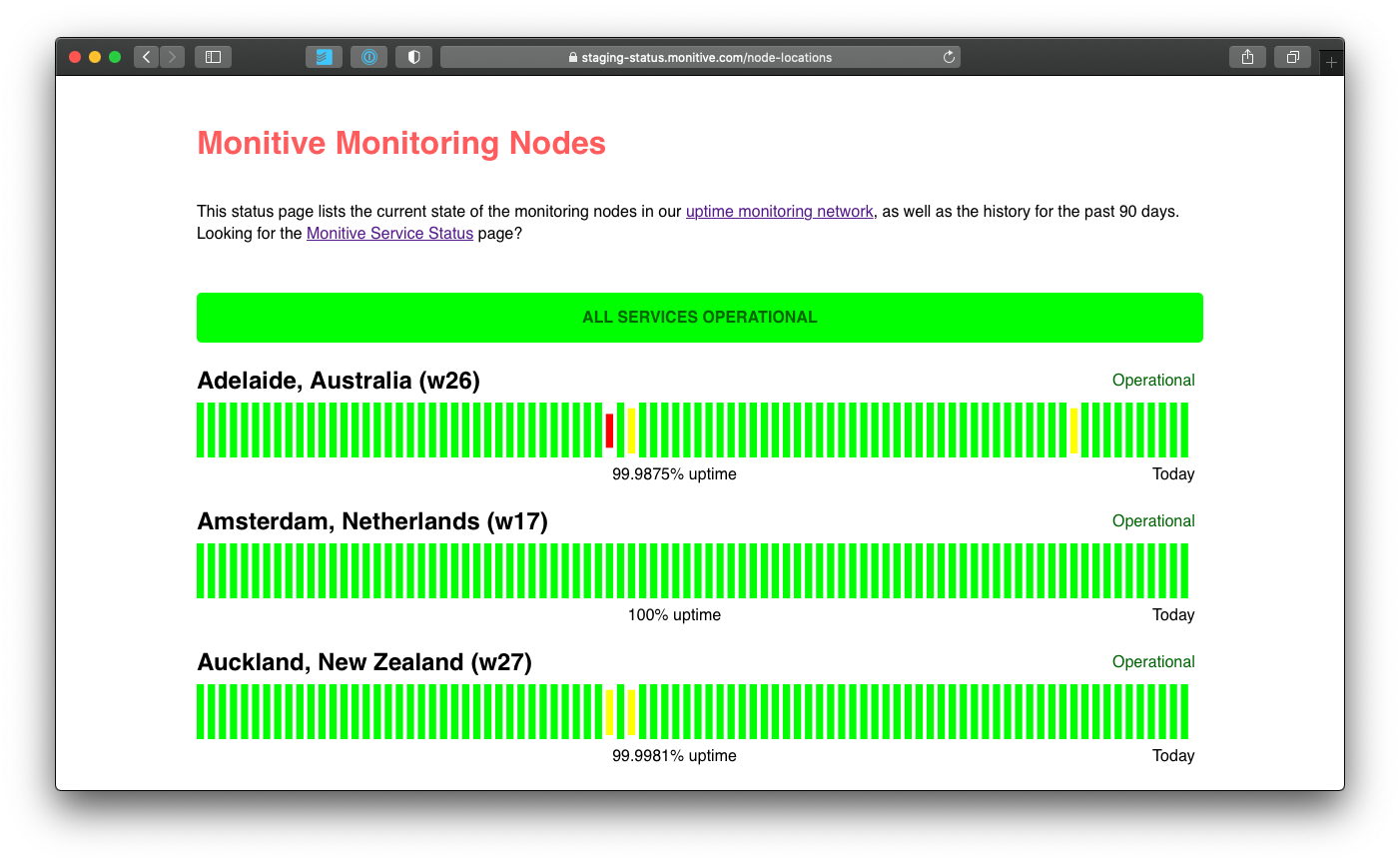Visit the Monitive Service Status page
Screen dimensions: 1400x864
point(389,233)
